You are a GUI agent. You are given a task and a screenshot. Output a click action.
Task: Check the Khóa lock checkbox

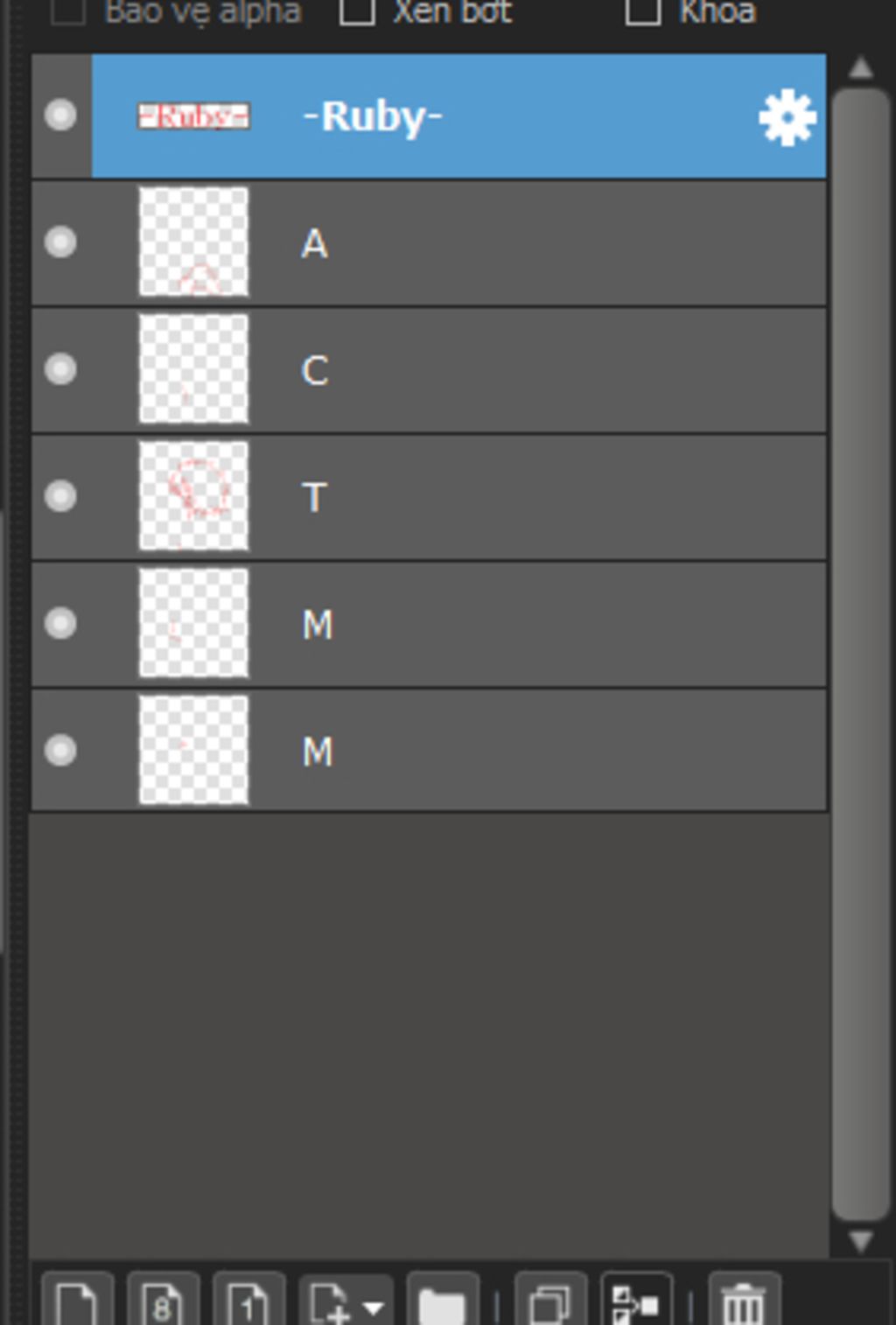[643, 11]
